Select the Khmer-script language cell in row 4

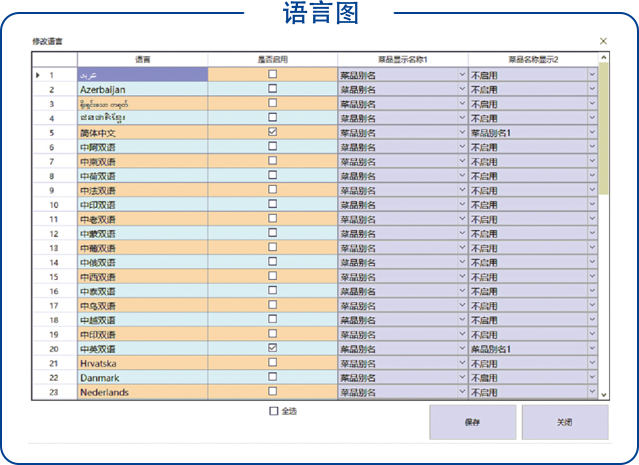pyautogui.click(x=143, y=118)
